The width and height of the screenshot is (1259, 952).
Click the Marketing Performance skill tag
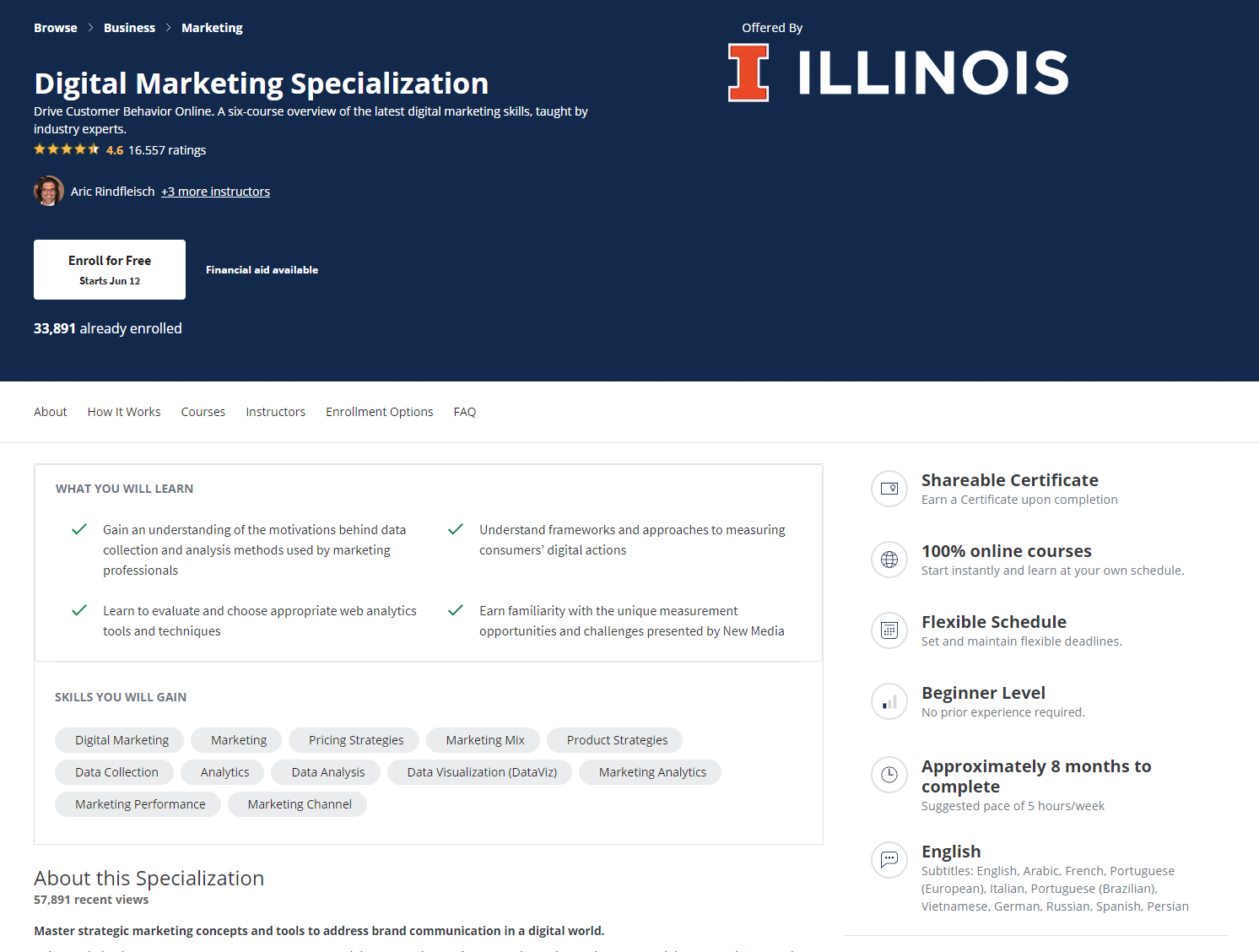click(138, 804)
